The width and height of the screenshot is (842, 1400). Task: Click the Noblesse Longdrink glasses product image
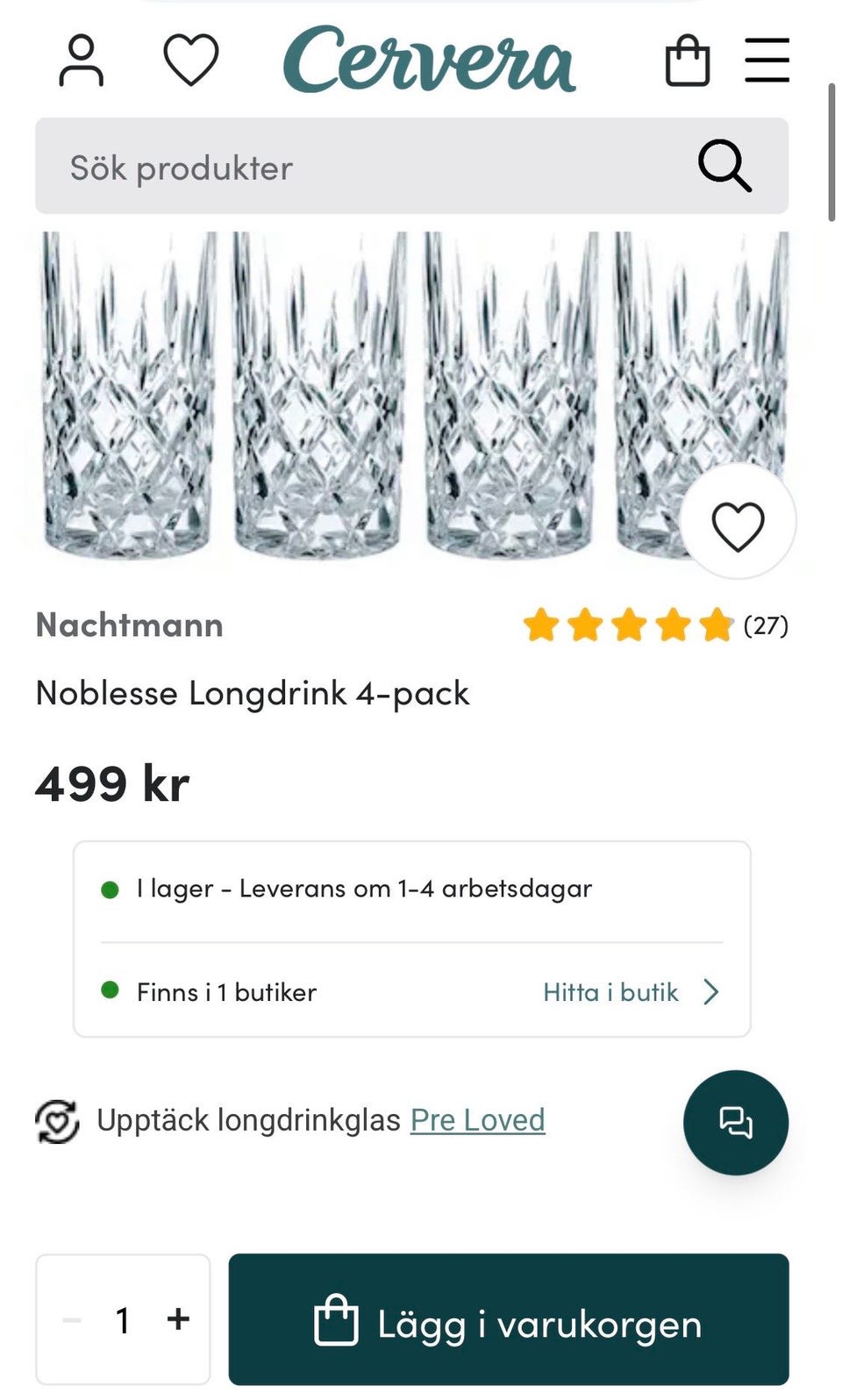351,395
